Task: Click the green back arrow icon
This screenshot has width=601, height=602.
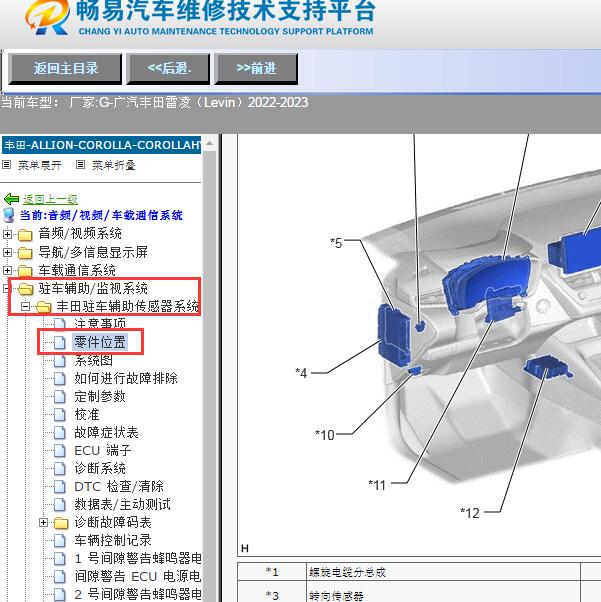Action: [x=11, y=198]
